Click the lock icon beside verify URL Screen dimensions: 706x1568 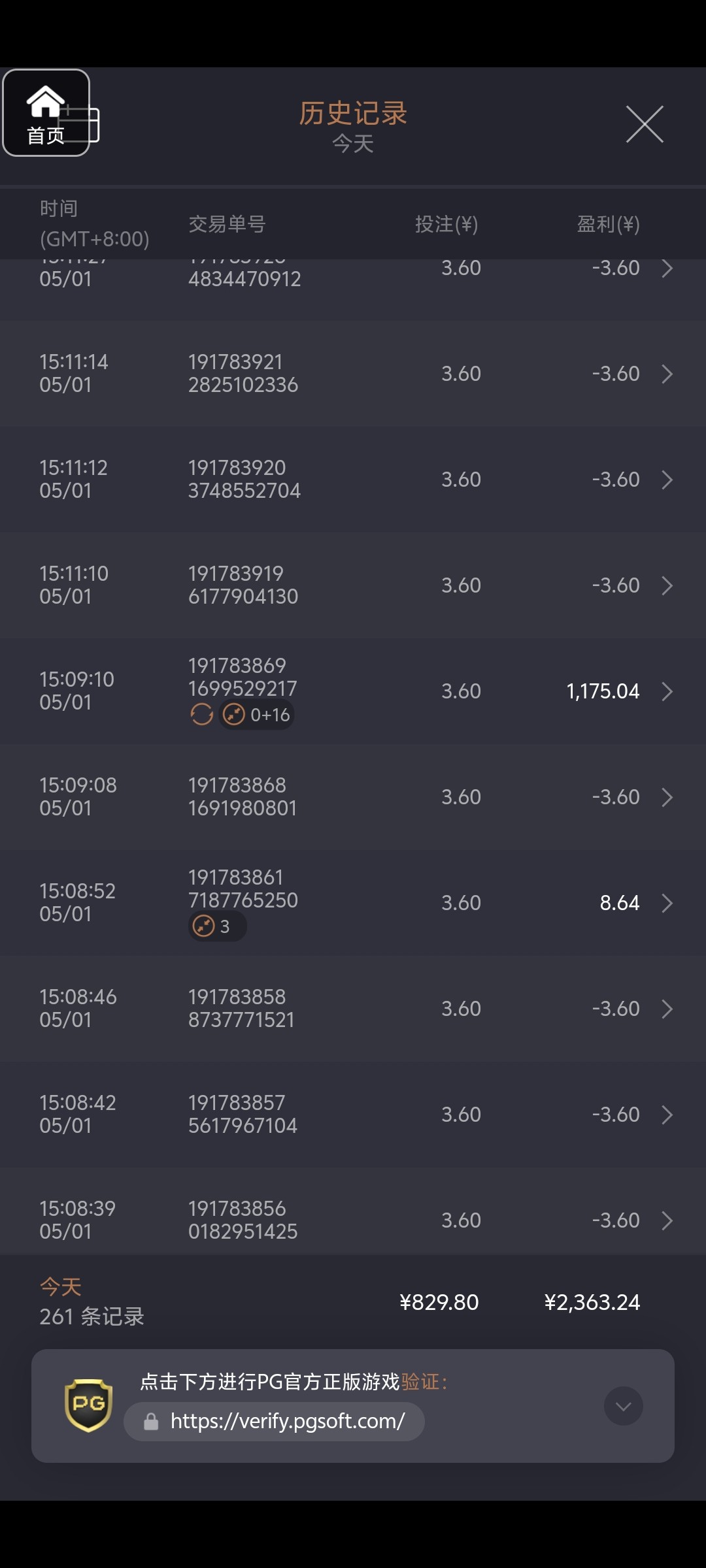(x=151, y=1422)
